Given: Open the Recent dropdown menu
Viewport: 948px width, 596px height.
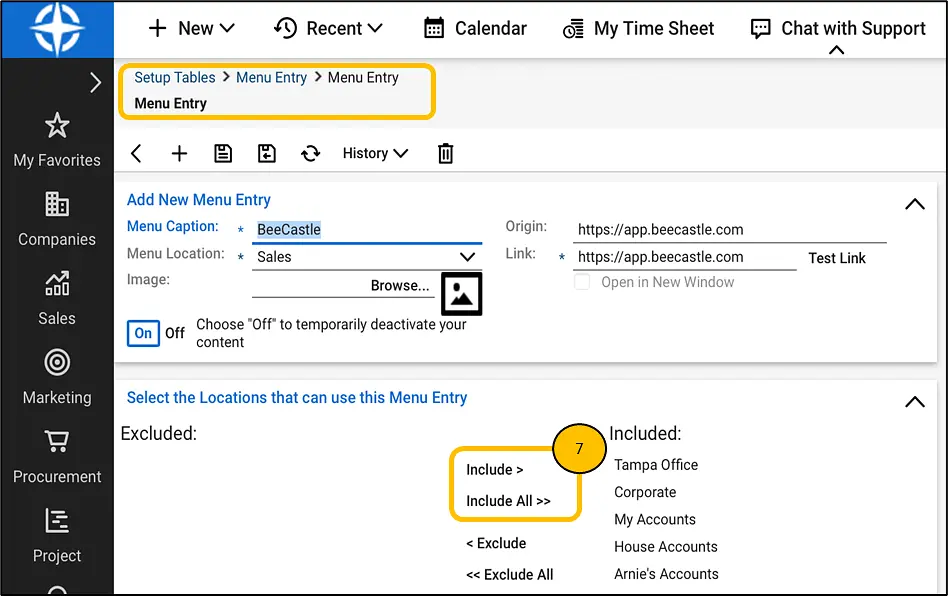Looking at the screenshot, I should (328, 28).
